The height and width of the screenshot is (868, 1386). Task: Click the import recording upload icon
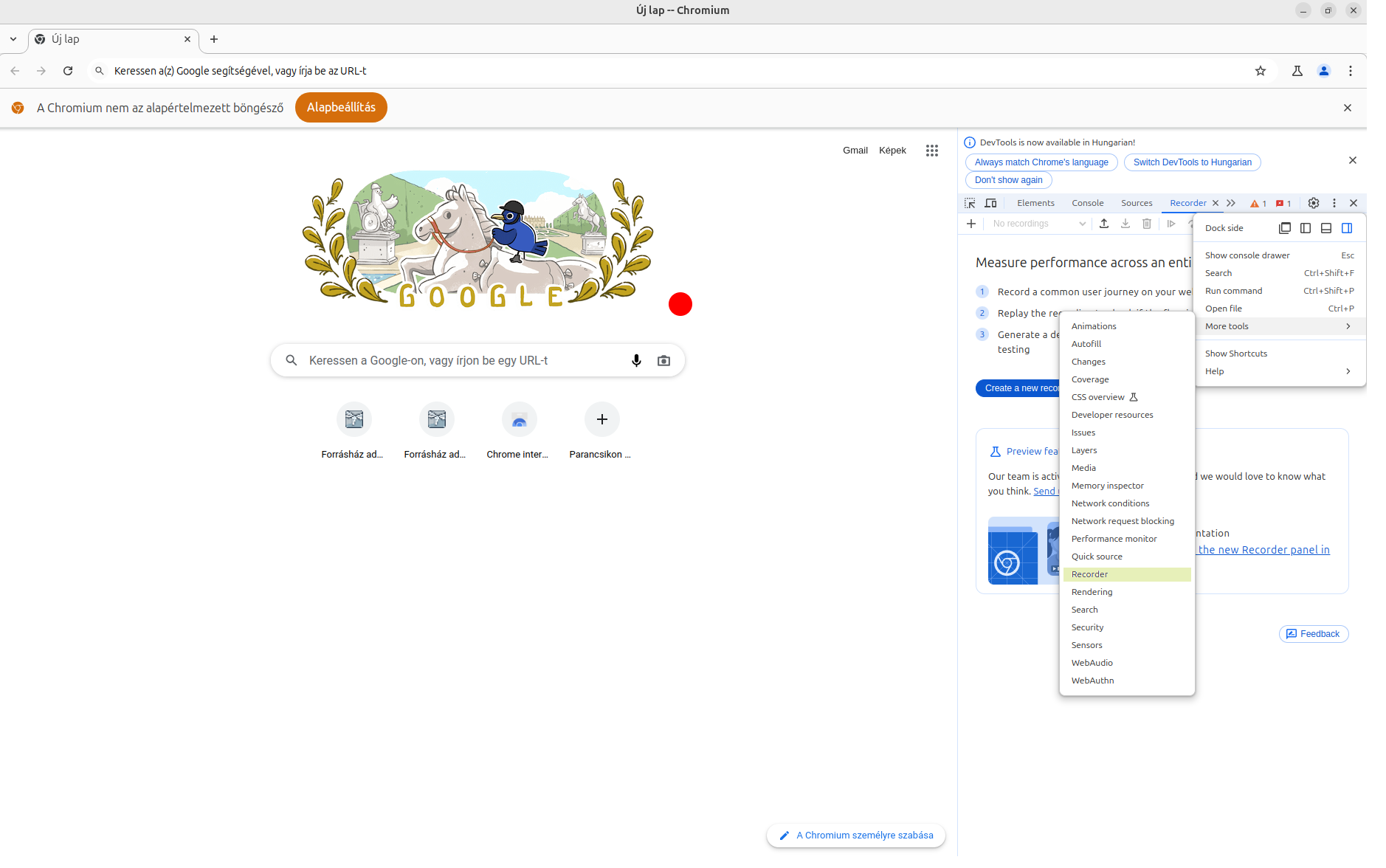tap(1104, 224)
